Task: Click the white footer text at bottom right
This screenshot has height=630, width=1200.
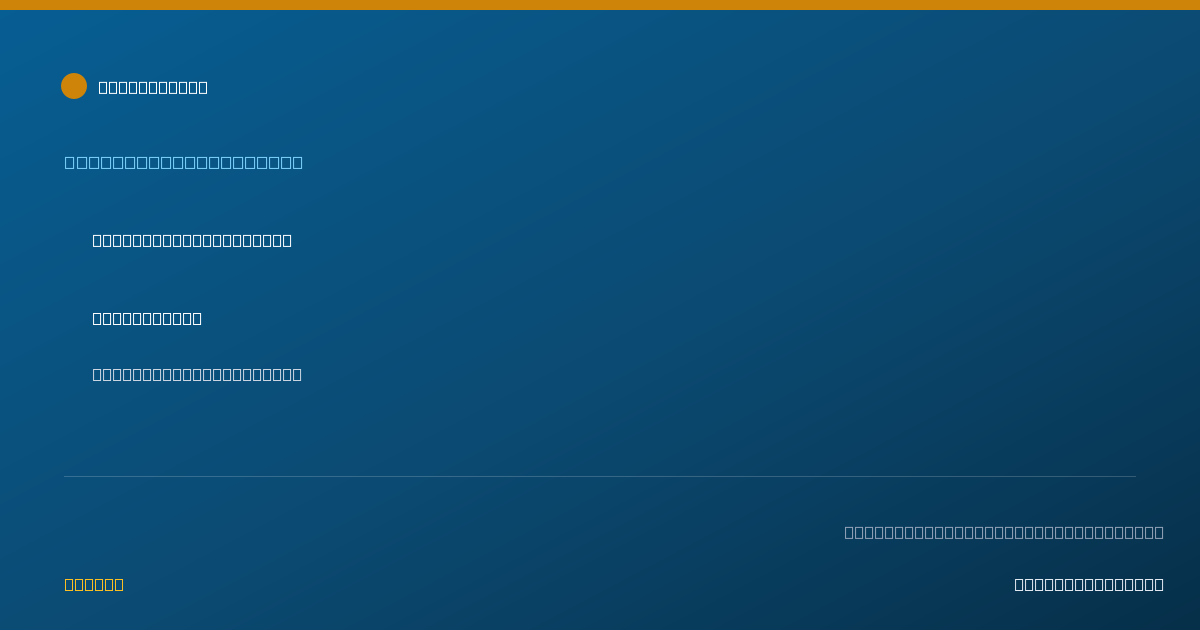Action: (1089, 584)
